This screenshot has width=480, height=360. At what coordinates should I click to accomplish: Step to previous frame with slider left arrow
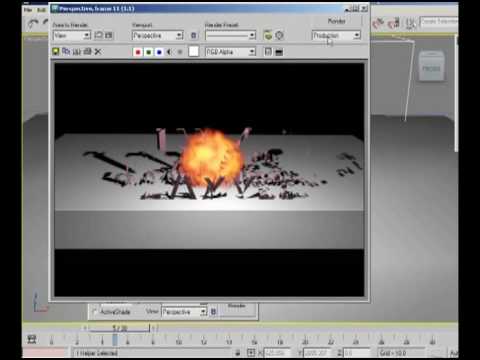tap(85, 328)
